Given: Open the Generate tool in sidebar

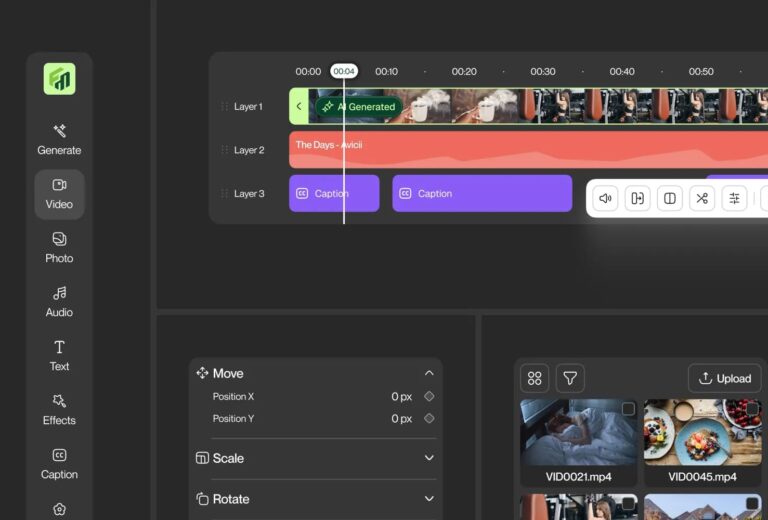Looking at the screenshot, I should point(59,140).
